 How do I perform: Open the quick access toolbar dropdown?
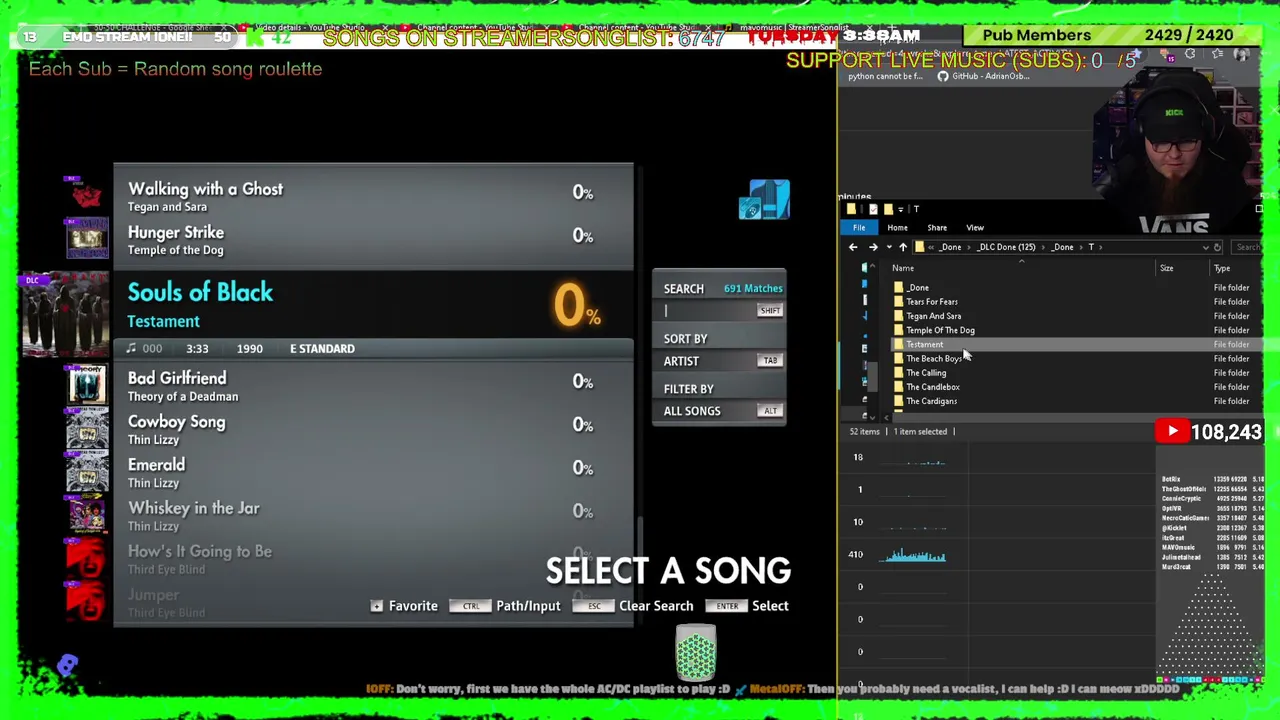tap(903, 209)
